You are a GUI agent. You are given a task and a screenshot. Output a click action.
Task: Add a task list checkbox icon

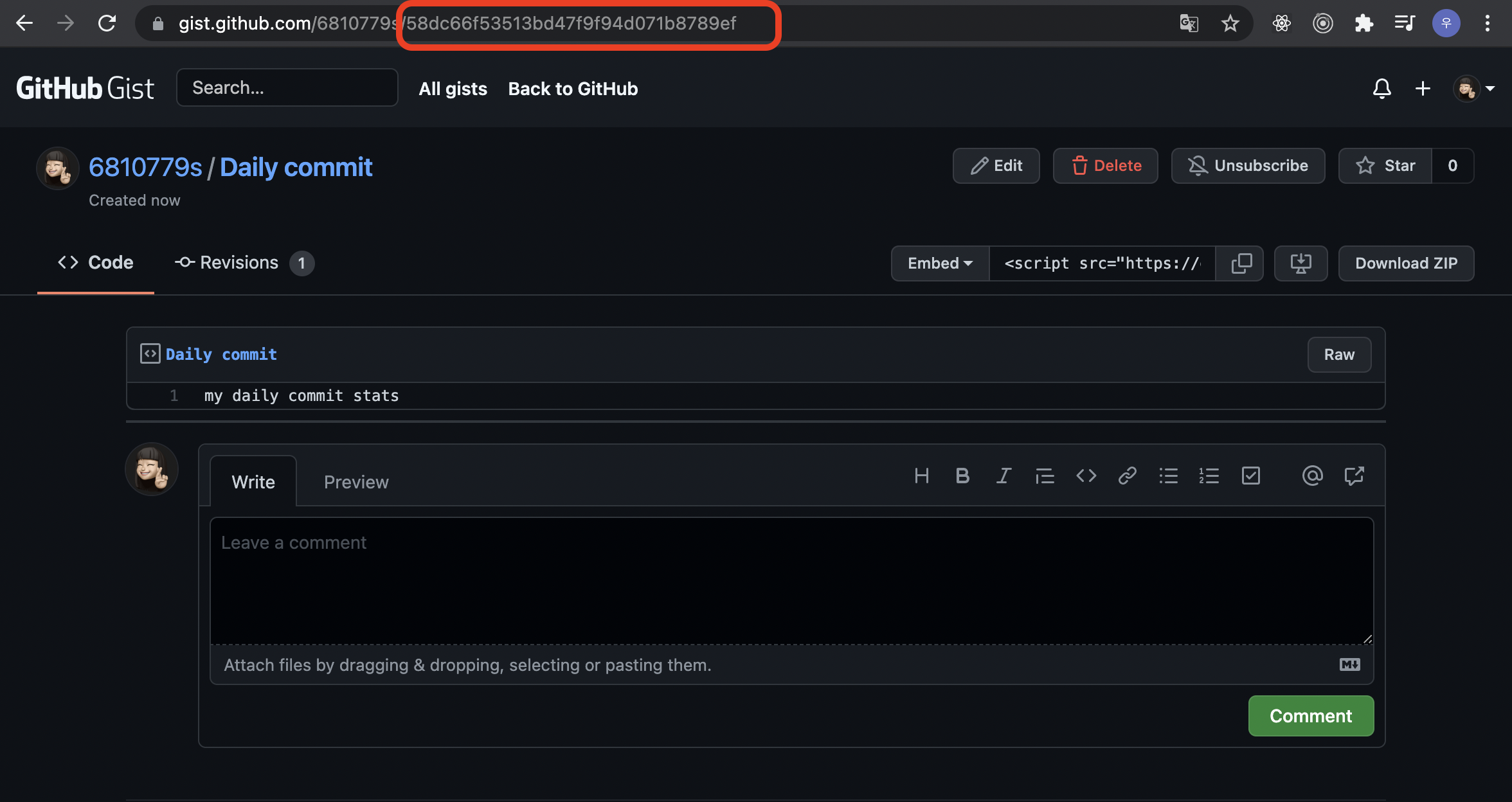(1250, 476)
